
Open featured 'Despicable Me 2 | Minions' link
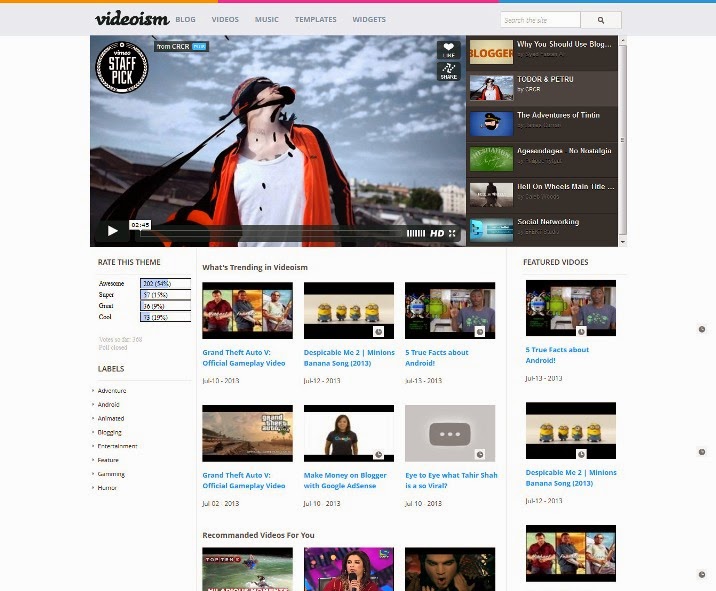tap(571, 478)
